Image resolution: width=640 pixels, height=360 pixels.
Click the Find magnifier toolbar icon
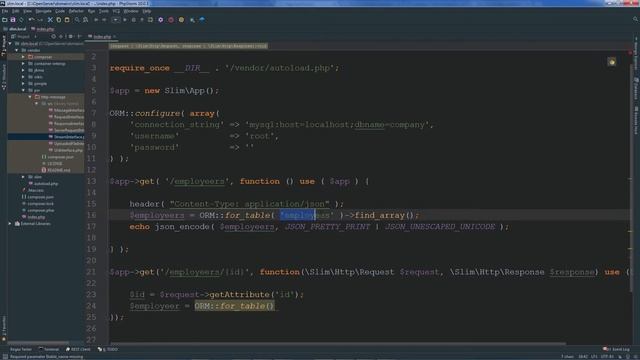coord(77,20)
